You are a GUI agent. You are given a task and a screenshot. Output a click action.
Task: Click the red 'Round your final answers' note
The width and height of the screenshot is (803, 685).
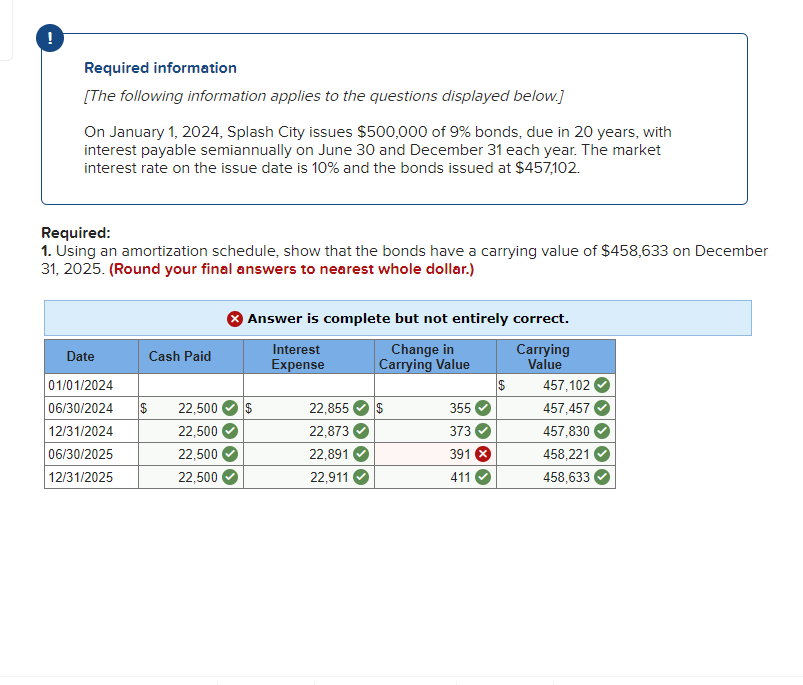tap(291, 269)
